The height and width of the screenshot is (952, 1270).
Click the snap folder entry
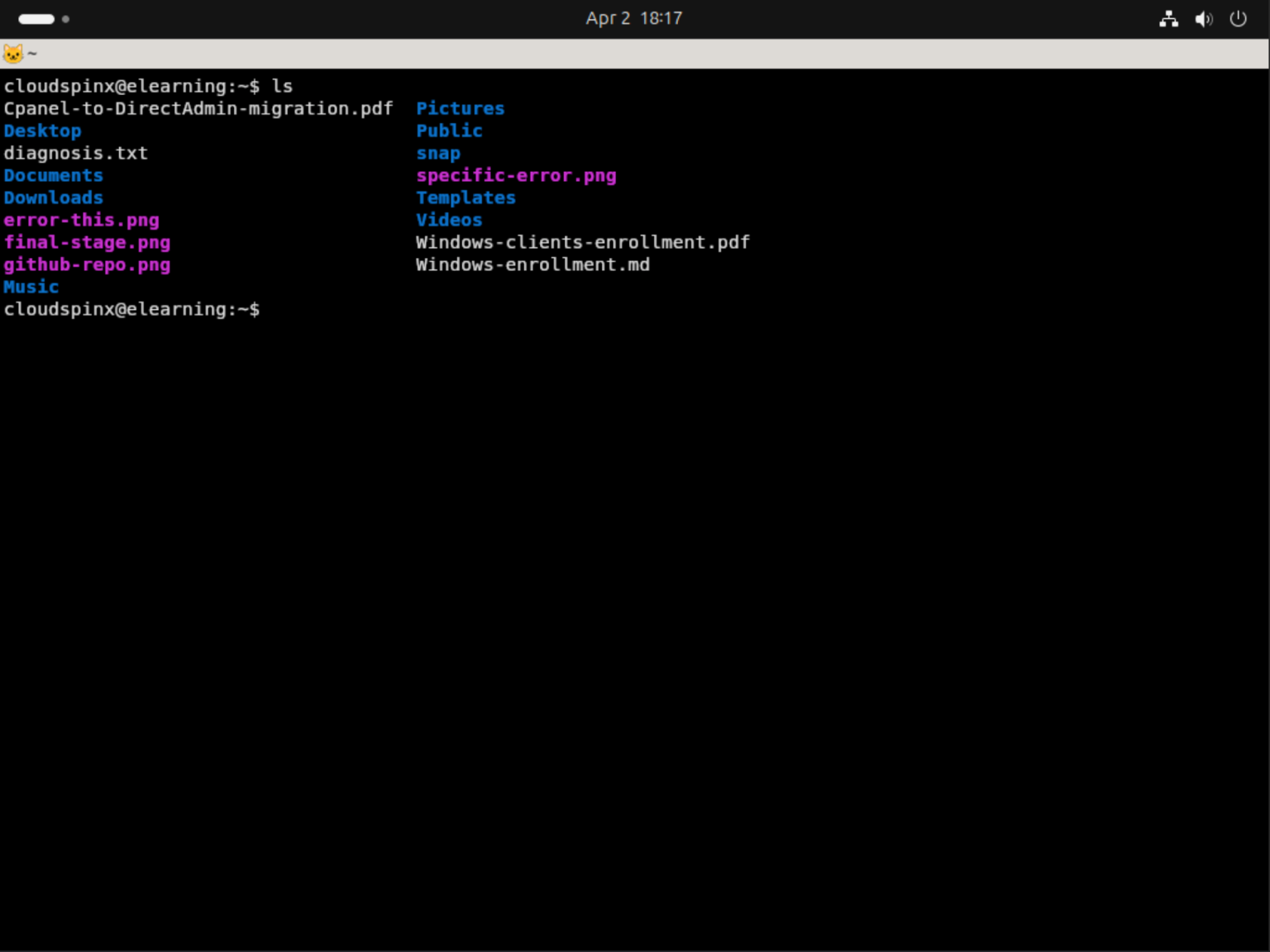(x=438, y=153)
